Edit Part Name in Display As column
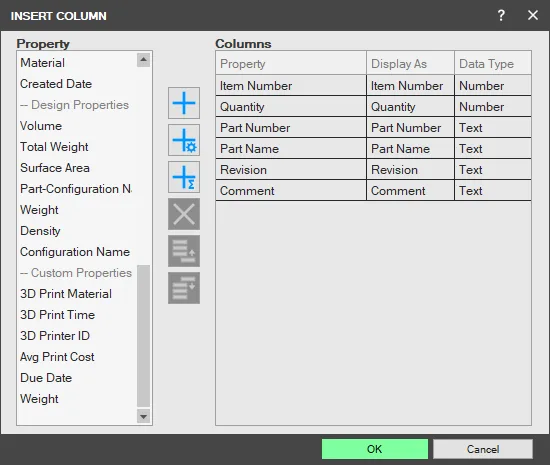550x465 pixels. [410, 149]
